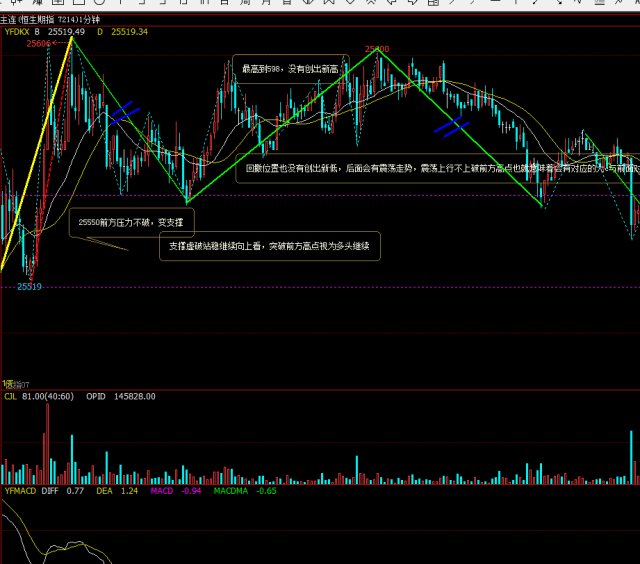Viewport: 640px width, 564px height.
Task: Select the long annotation starting 回撤位置也没有创出新低
Action: pos(438,168)
